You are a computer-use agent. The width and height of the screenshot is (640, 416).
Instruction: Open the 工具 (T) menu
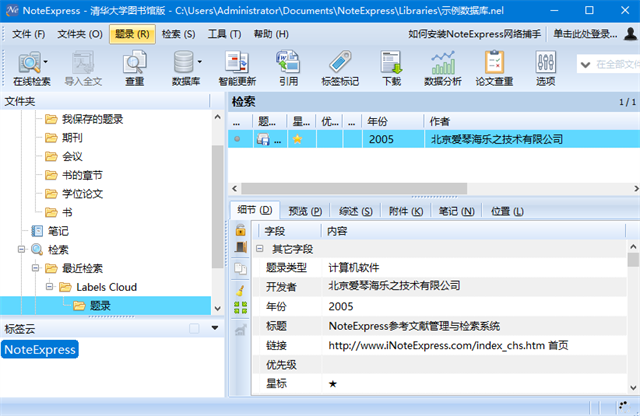point(224,34)
